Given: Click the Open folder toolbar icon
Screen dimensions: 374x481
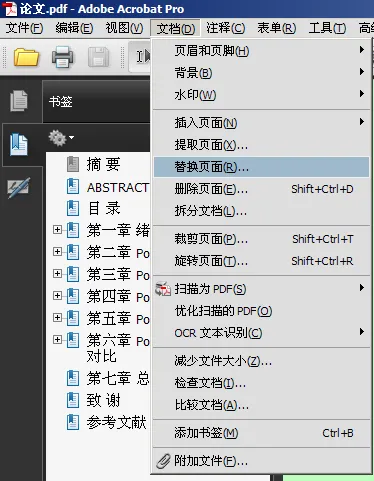Looking at the screenshot, I should (26, 57).
